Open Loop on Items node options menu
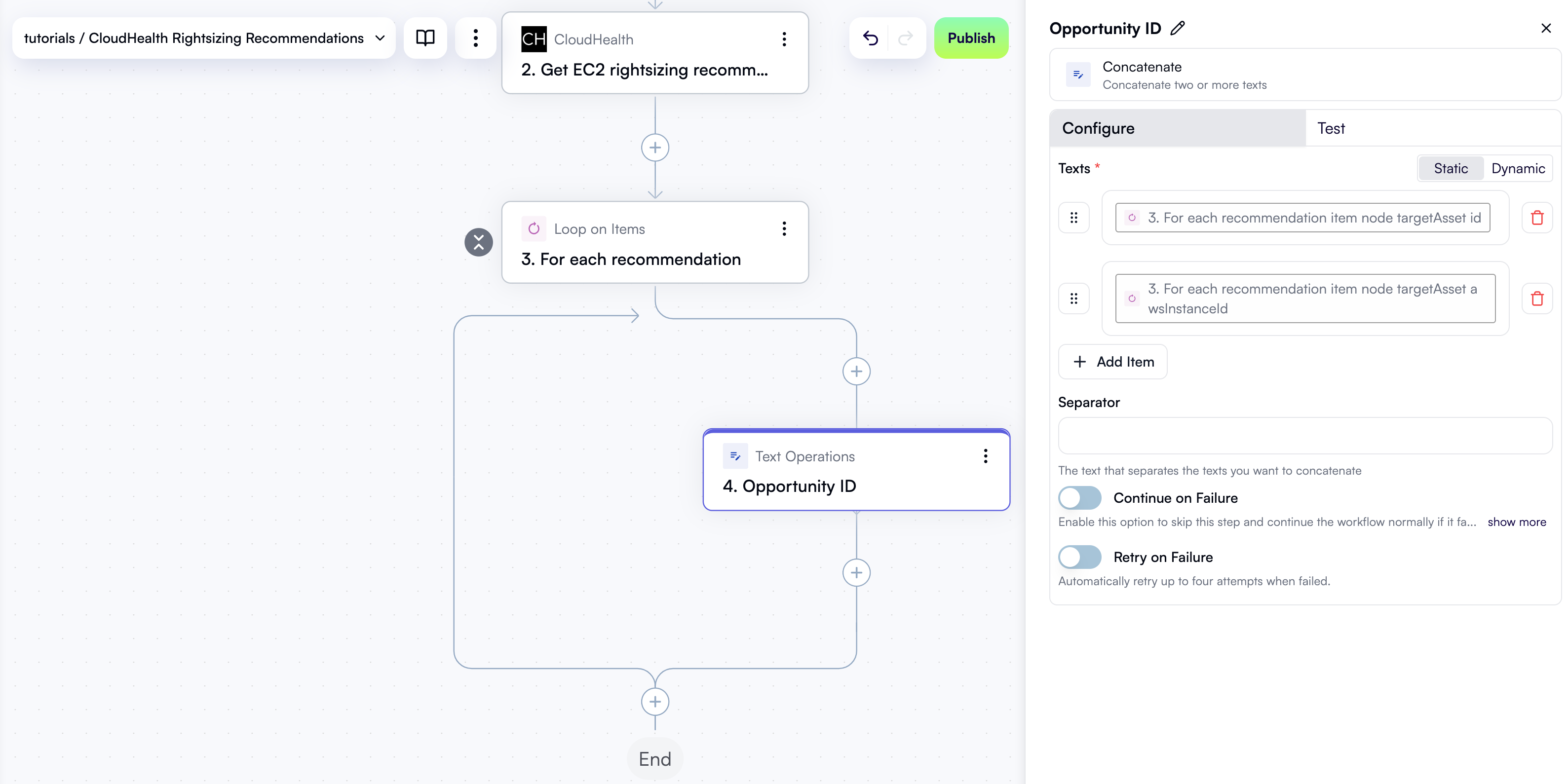The height and width of the screenshot is (784, 1568). [784, 229]
